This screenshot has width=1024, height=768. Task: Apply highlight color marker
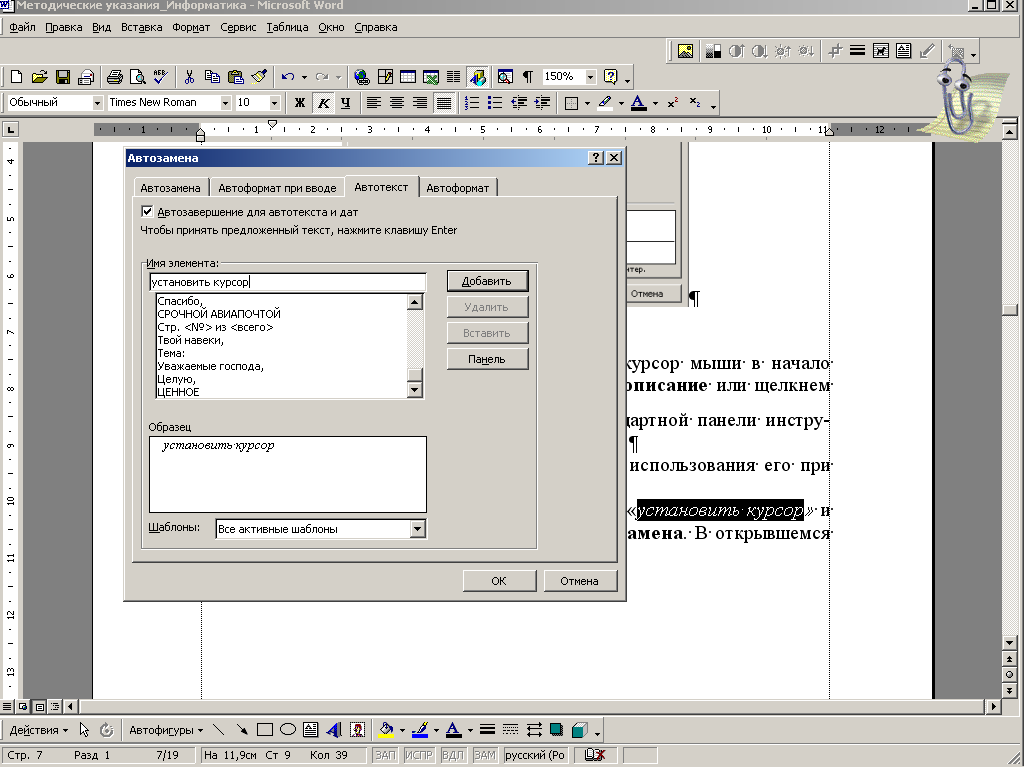(604, 103)
